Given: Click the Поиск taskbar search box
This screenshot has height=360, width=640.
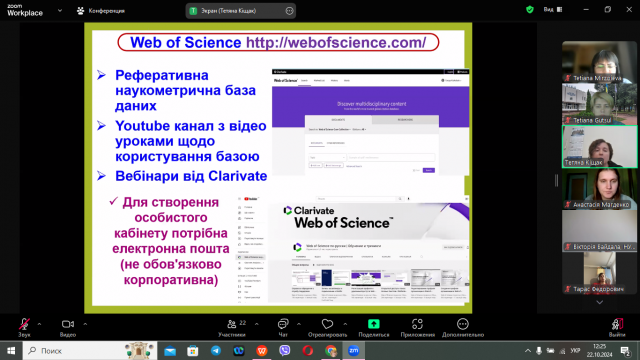Looking at the screenshot, I should click(x=90, y=351).
